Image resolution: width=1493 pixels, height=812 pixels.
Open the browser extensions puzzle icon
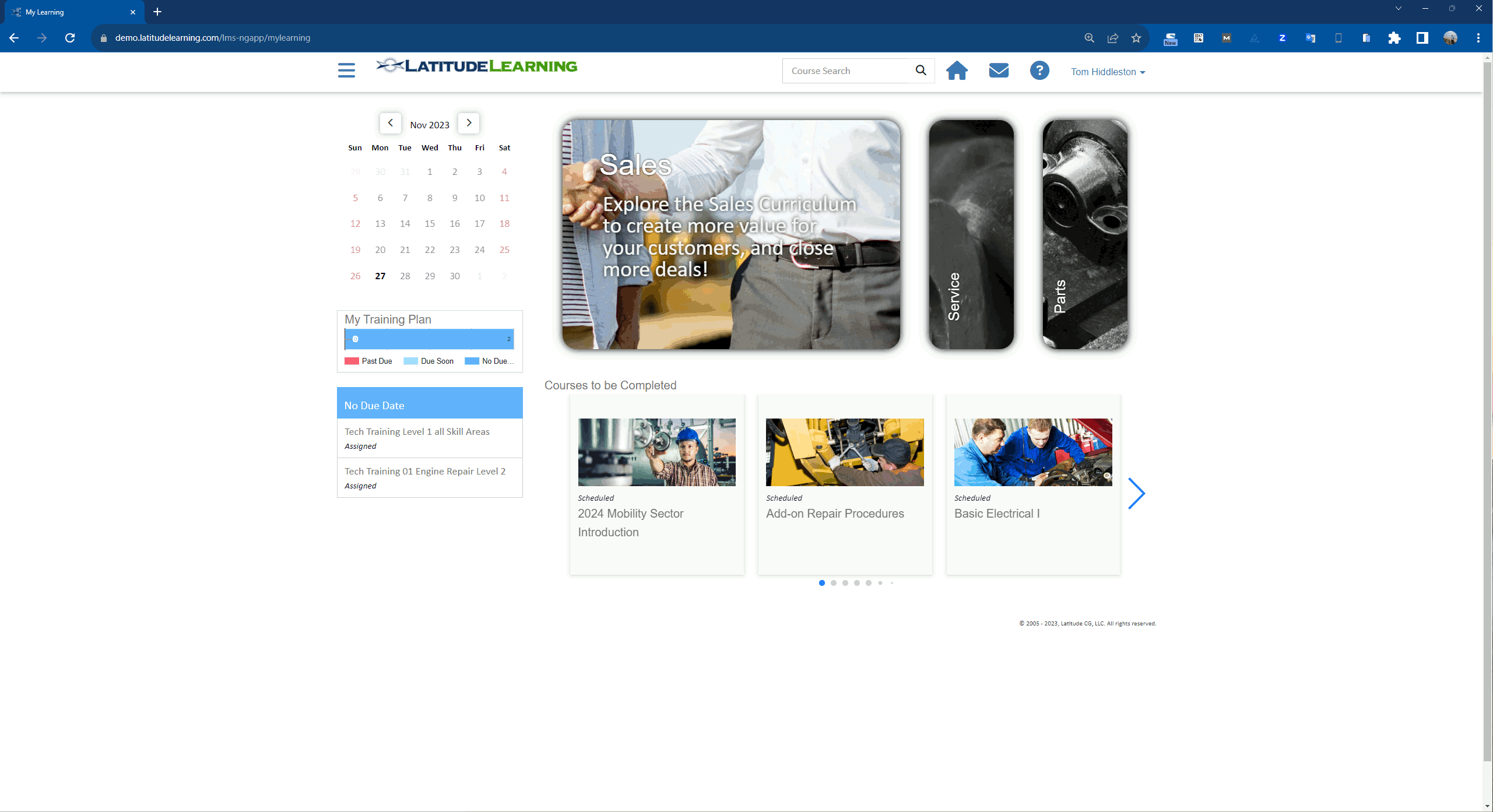coord(1394,38)
